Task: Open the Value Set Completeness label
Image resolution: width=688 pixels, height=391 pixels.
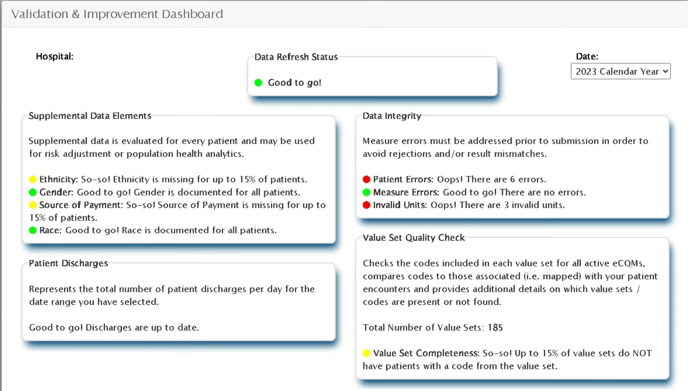Action: pyautogui.click(x=426, y=353)
